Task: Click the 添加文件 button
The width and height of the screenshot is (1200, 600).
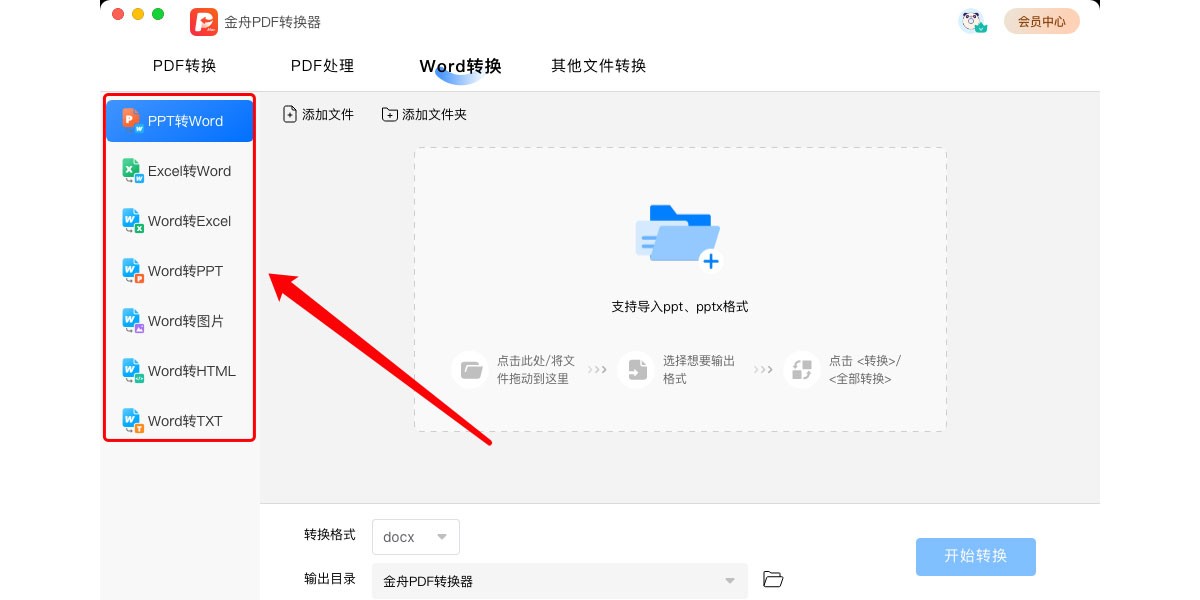Action: pyautogui.click(x=318, y=114)
